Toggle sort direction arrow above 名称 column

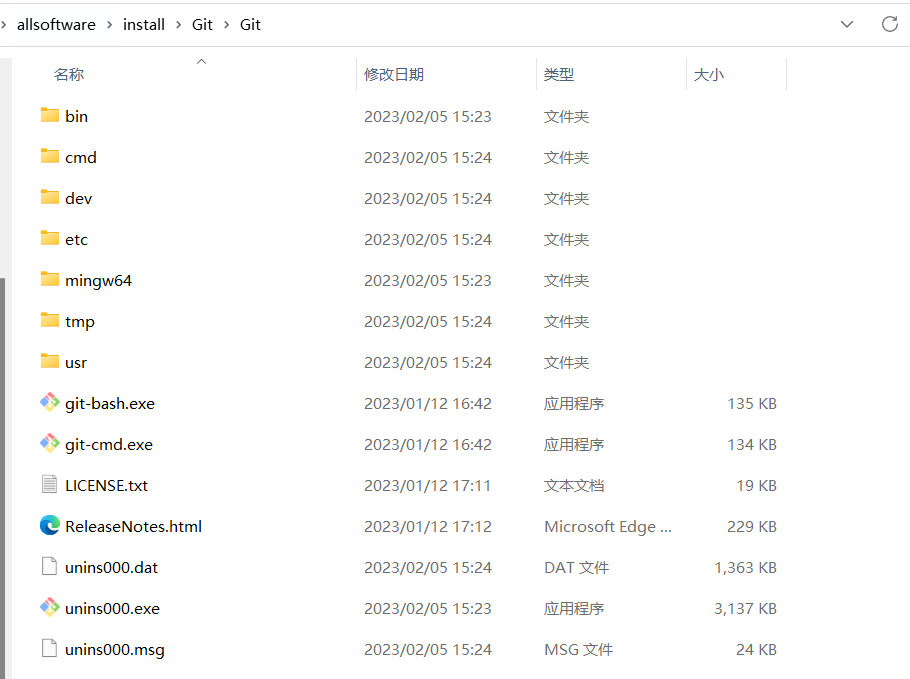pyautogui.click(x=201, y=62)
